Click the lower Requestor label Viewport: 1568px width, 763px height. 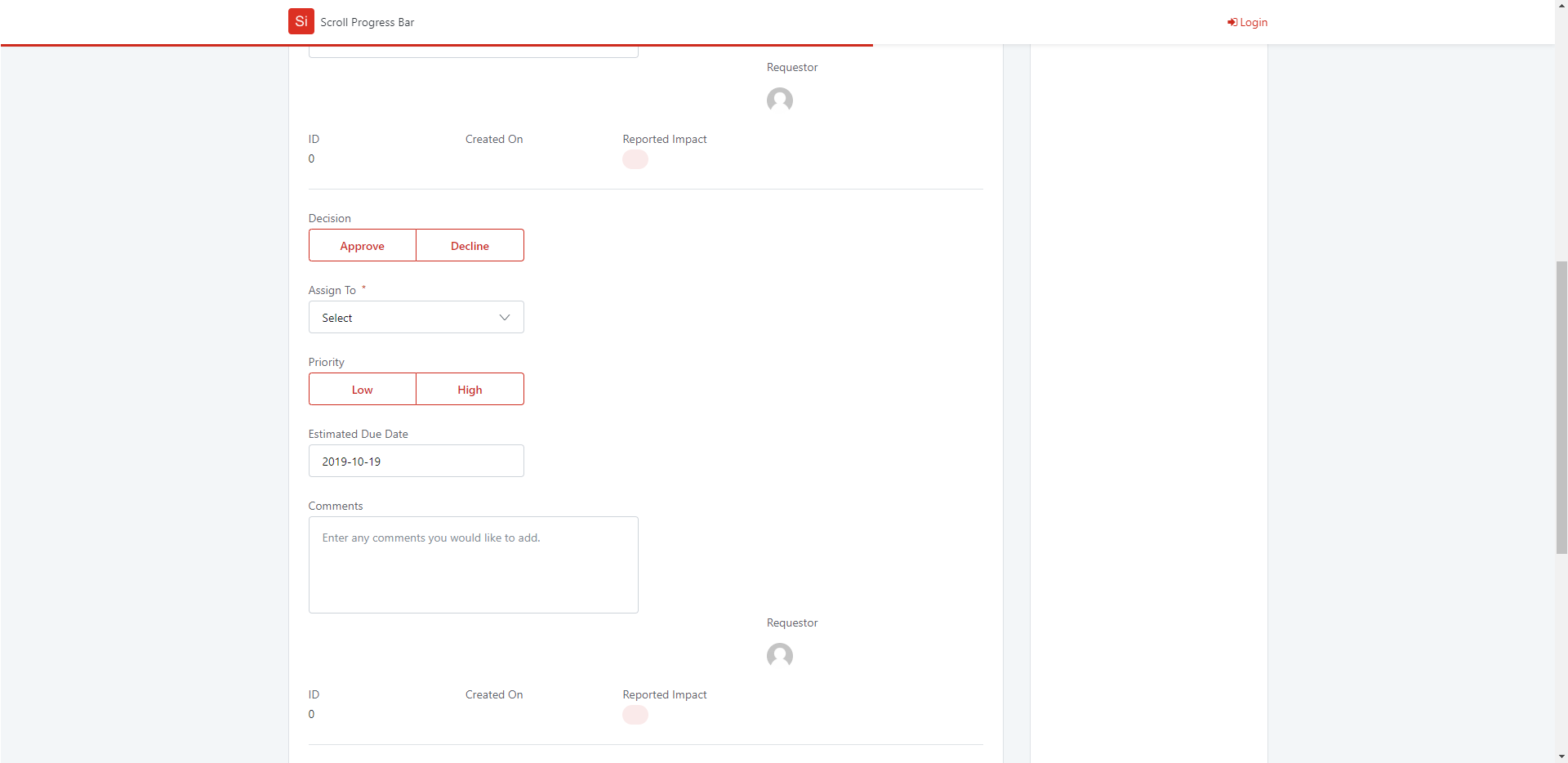(792, 622)
